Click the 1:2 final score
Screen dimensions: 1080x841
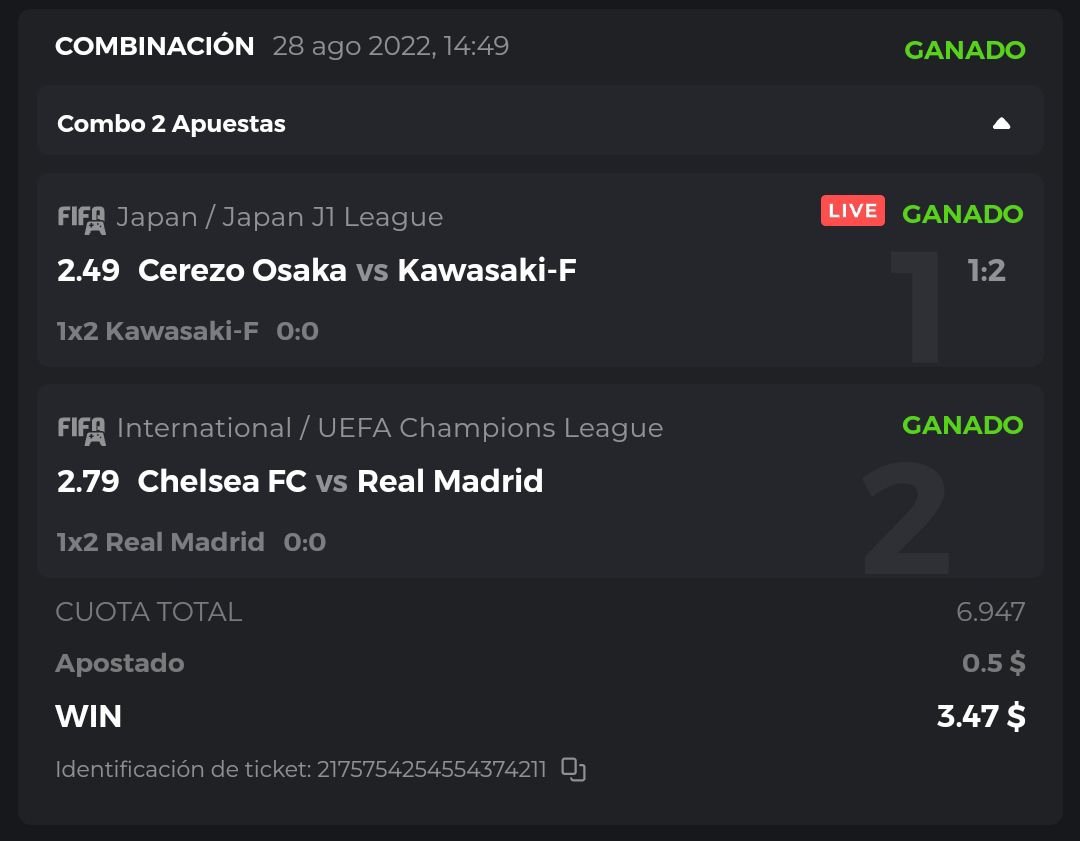pos(986,270)
